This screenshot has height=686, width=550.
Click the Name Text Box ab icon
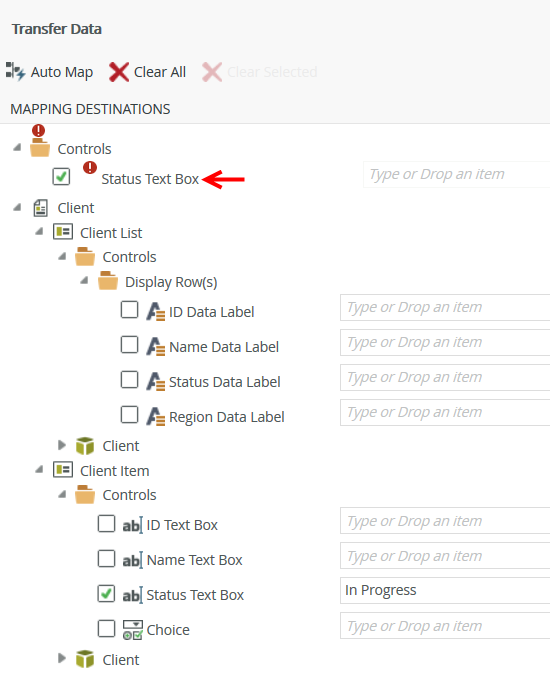pyautogui.click(x=133, y=560)
